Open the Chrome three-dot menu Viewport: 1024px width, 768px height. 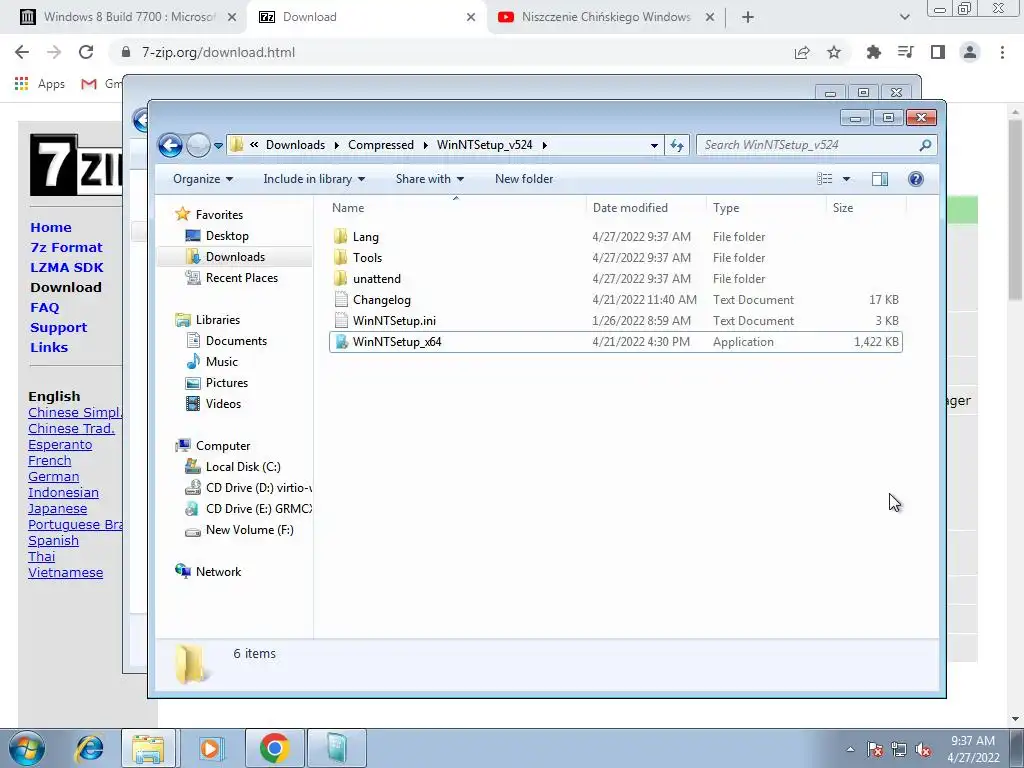pos(1002,52)
